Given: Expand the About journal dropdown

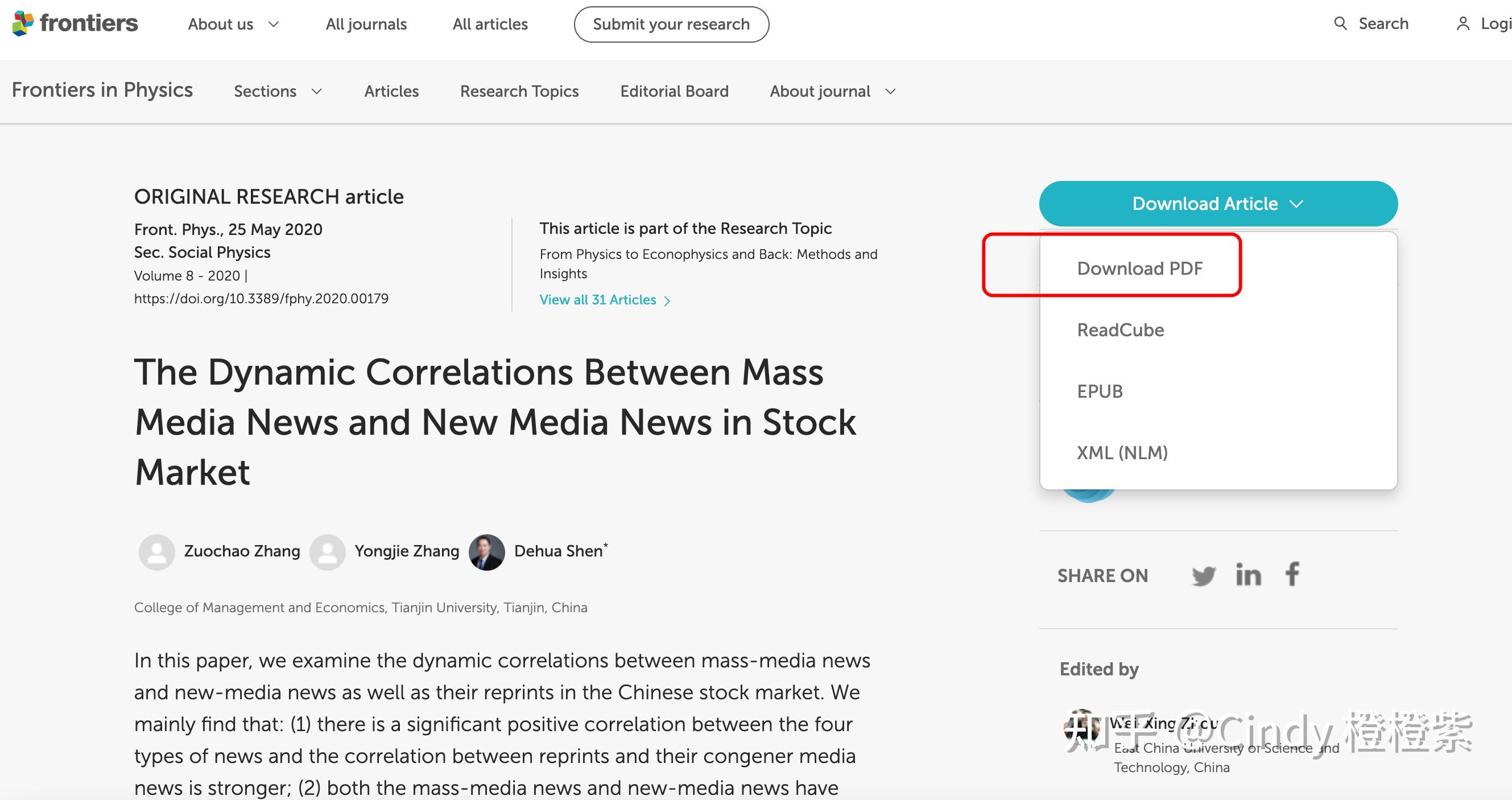Looking at the screenshot, I should (832, 91).
